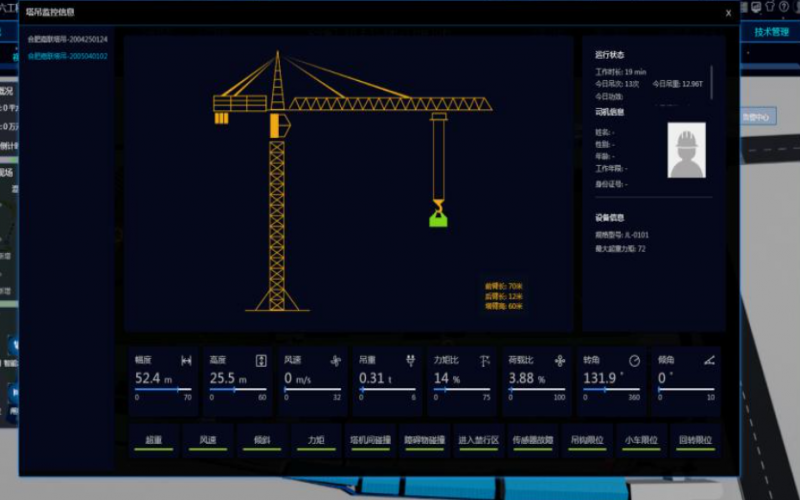Close the 塔吊监控信息 dialog
800x500 pixels.
(x=728, y=13)
